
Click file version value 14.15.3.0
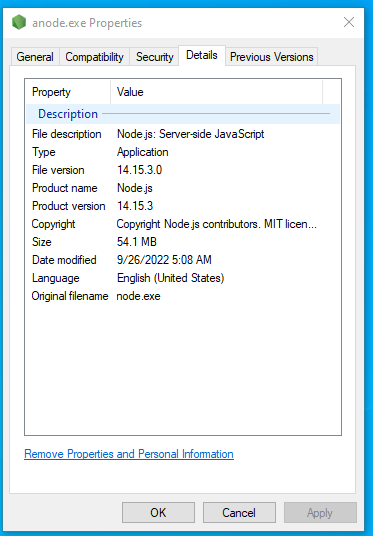[139, 170]
